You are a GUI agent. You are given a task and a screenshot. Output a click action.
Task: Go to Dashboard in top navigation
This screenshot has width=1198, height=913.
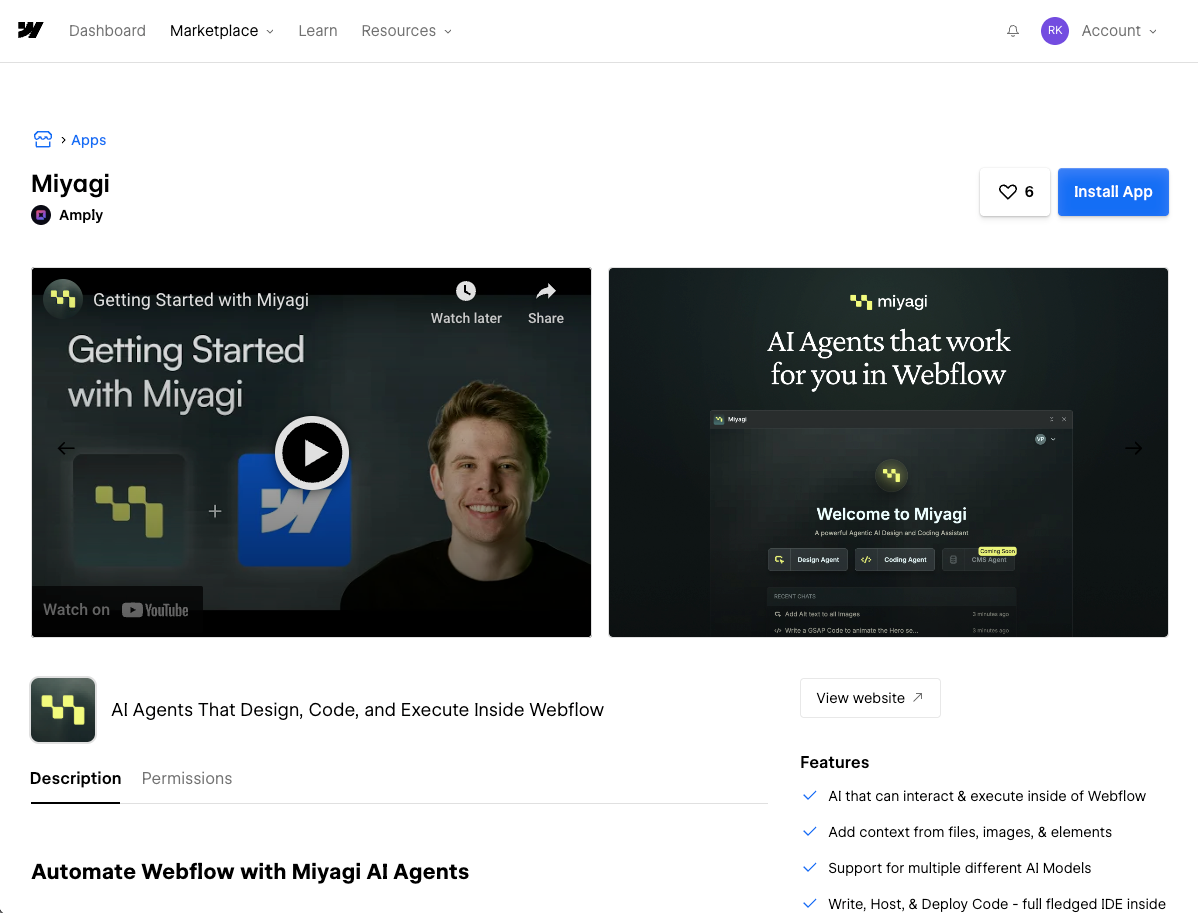click(x=107, y=31)
